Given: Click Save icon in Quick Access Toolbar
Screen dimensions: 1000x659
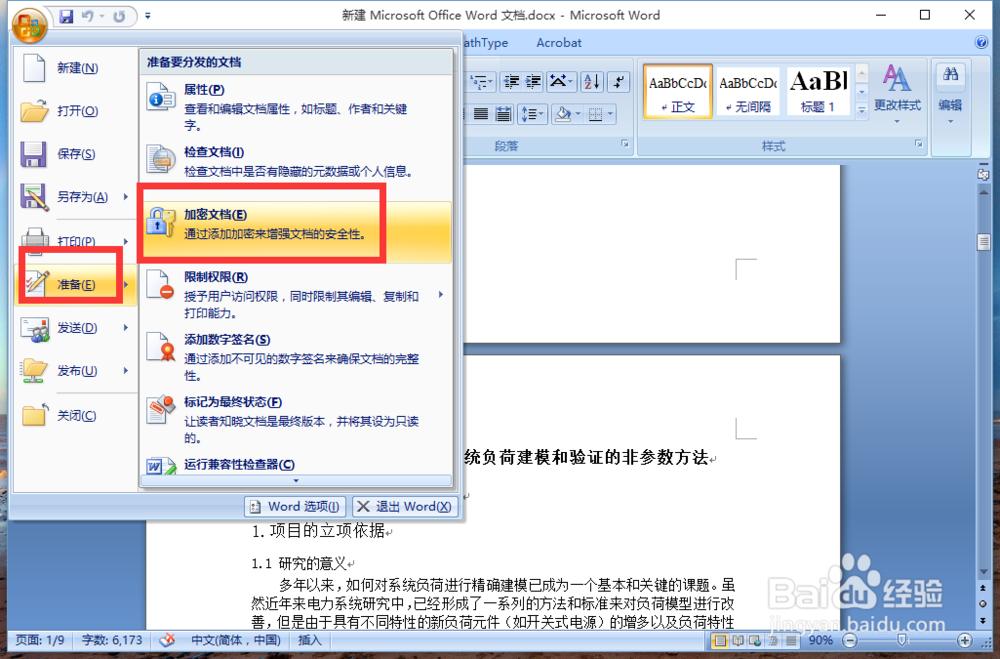Looking at the screenshot, I should coord(66,16).
